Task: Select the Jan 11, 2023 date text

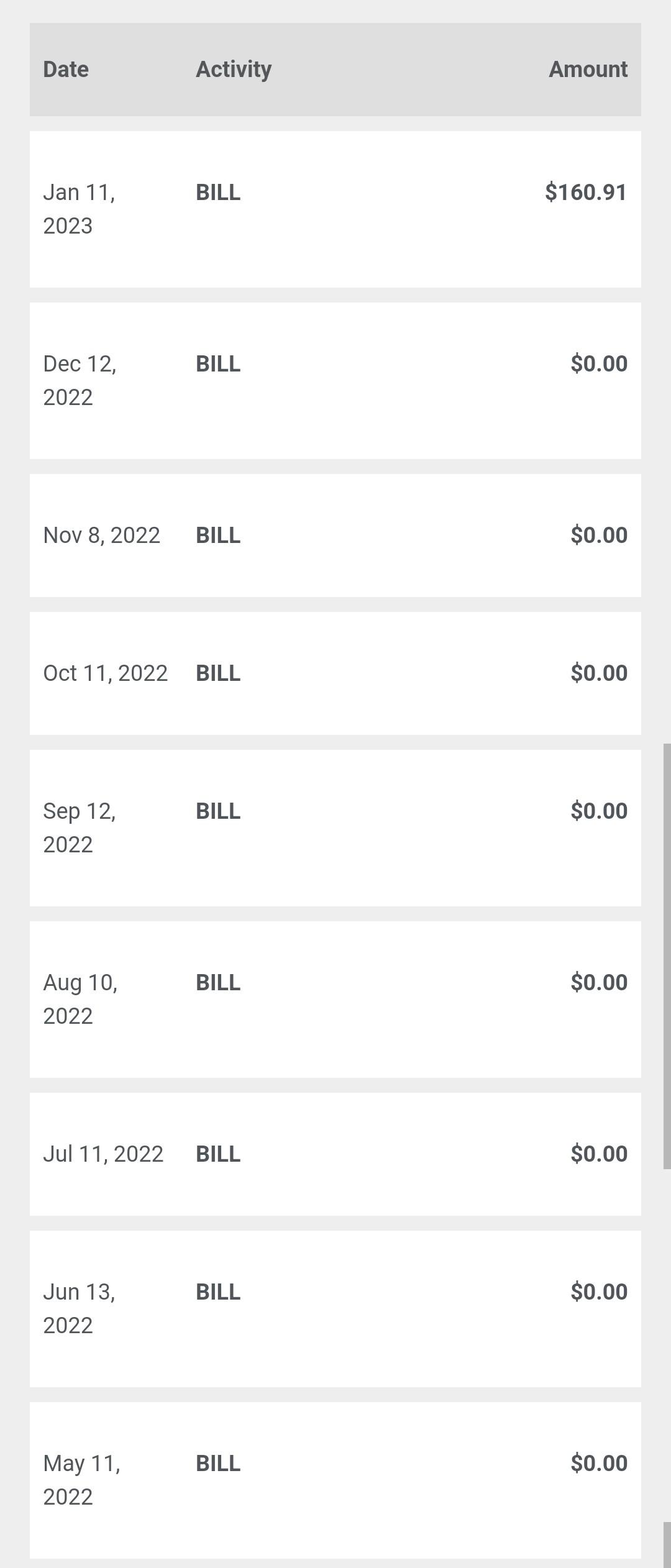Action: [x=79, y=209]
